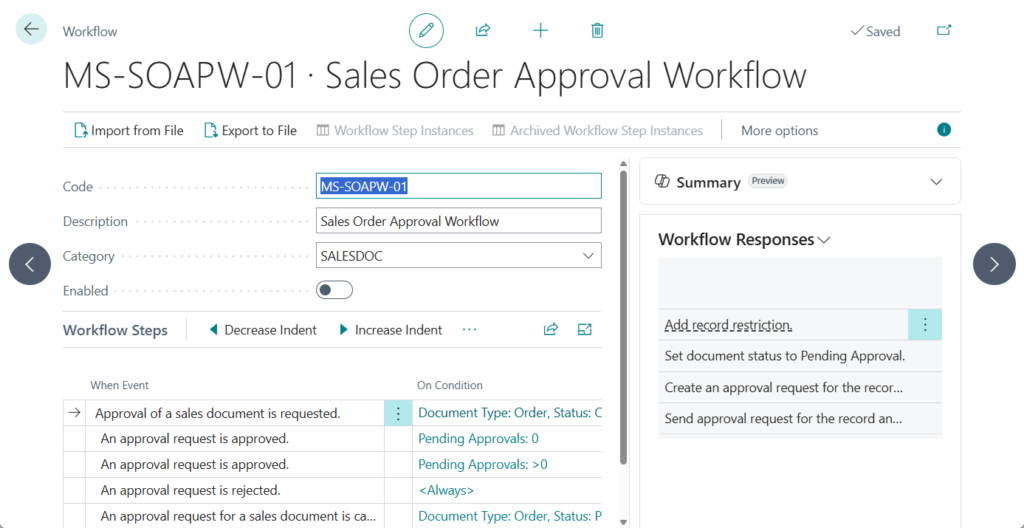The width and height of the screenshot is (1024, 528).
Task: Click Import from File
Action: (x=128, y=130)
